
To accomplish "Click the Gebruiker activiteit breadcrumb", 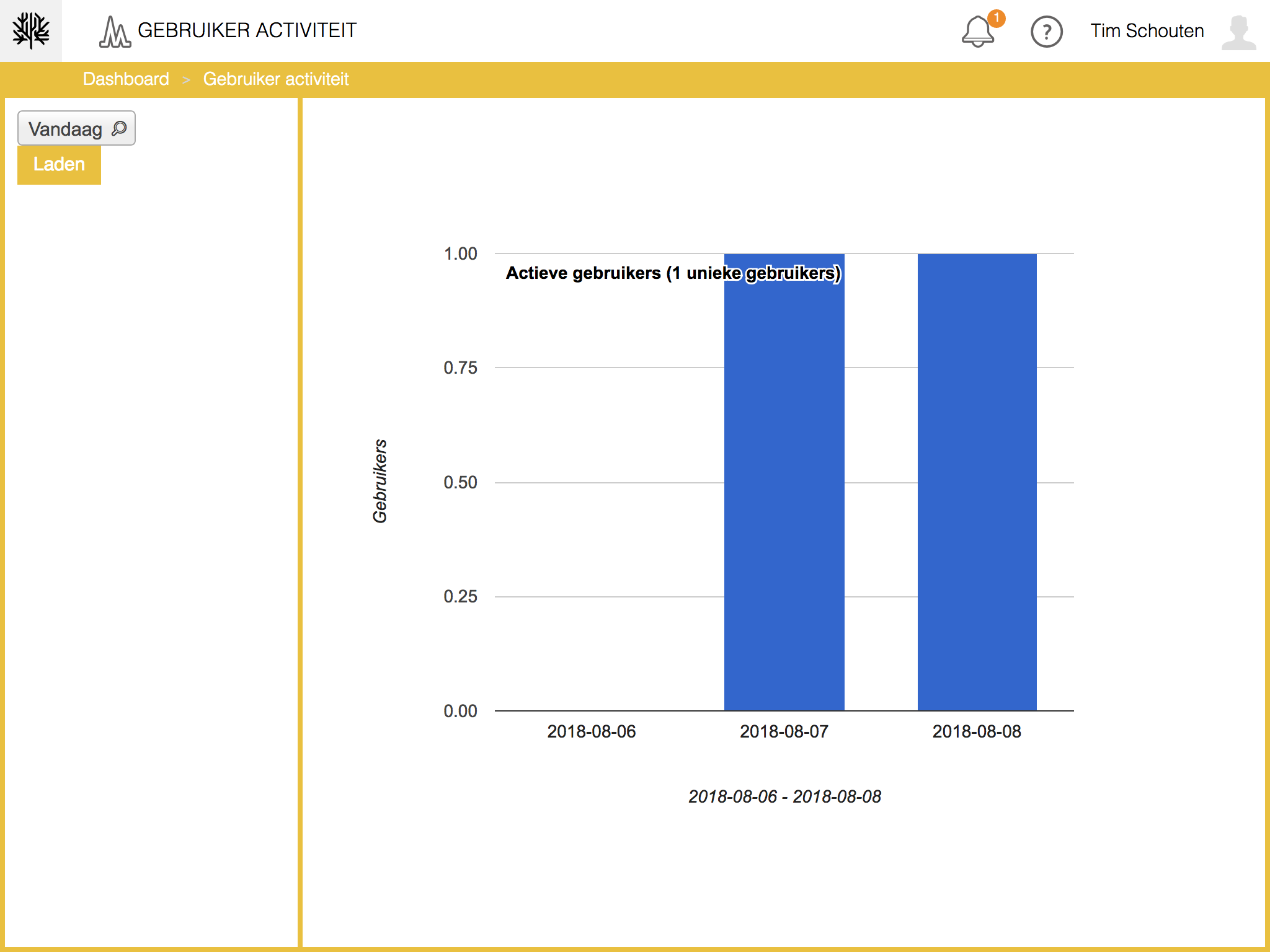I will [x=276, y=79].
